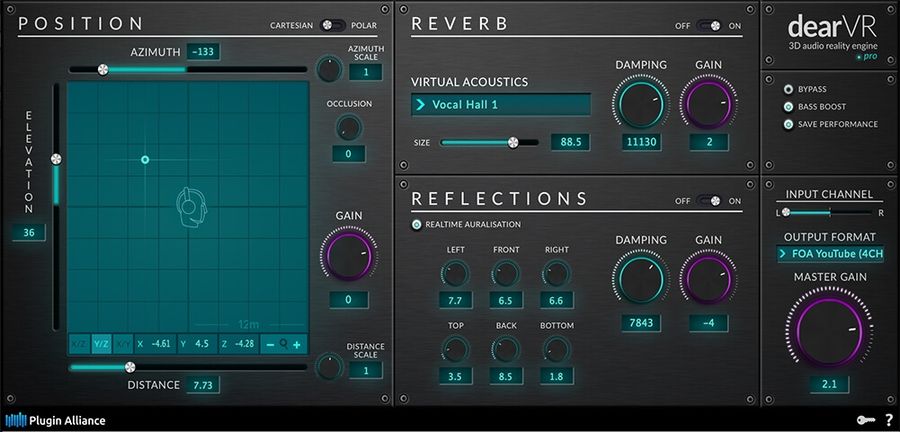Click the Reverb Damping value 11130

click(641, 142)
